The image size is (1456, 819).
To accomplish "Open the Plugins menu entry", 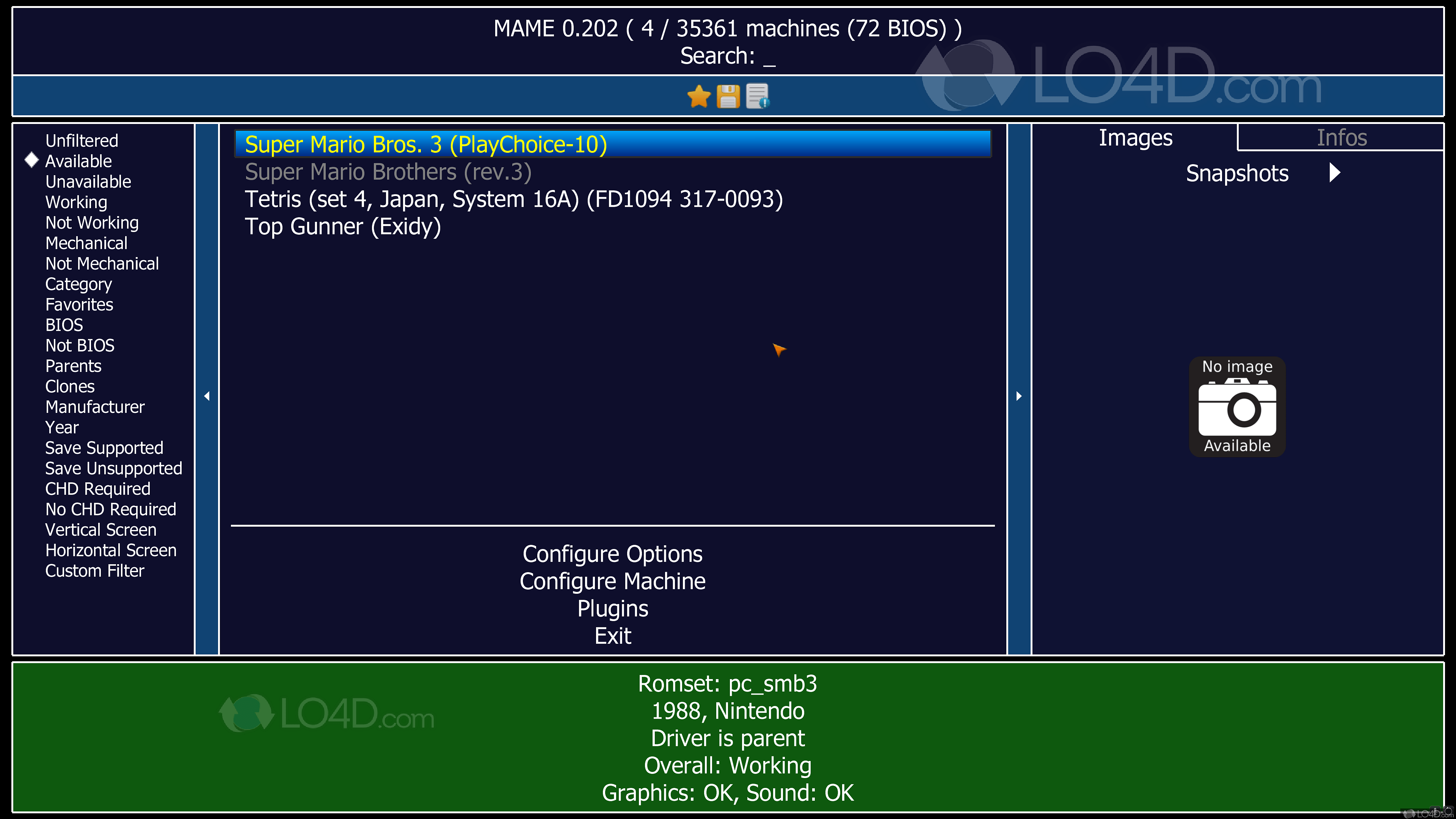I will [x=612, y=609].
